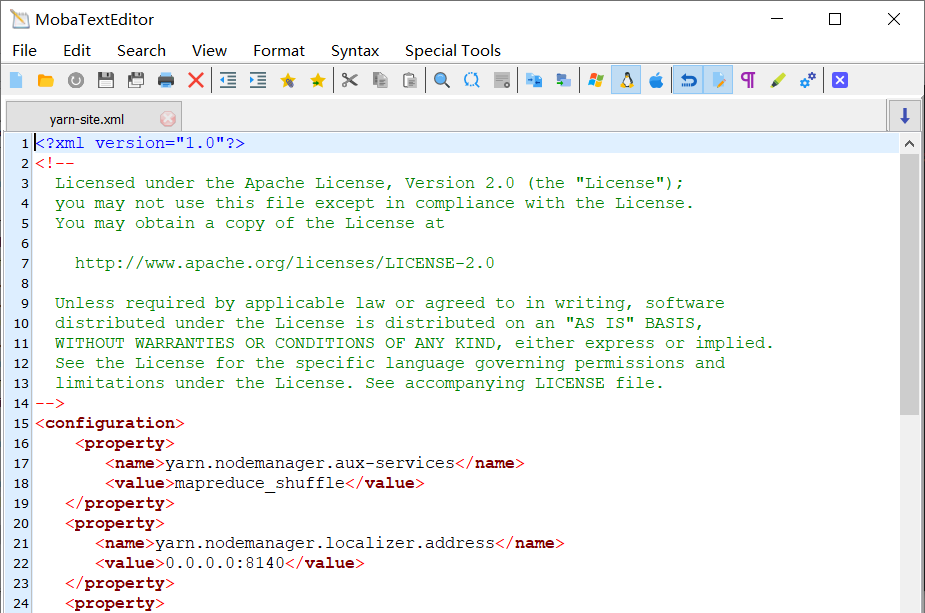
Task: Indent the selected lines
Action: [x=258, y=80]
